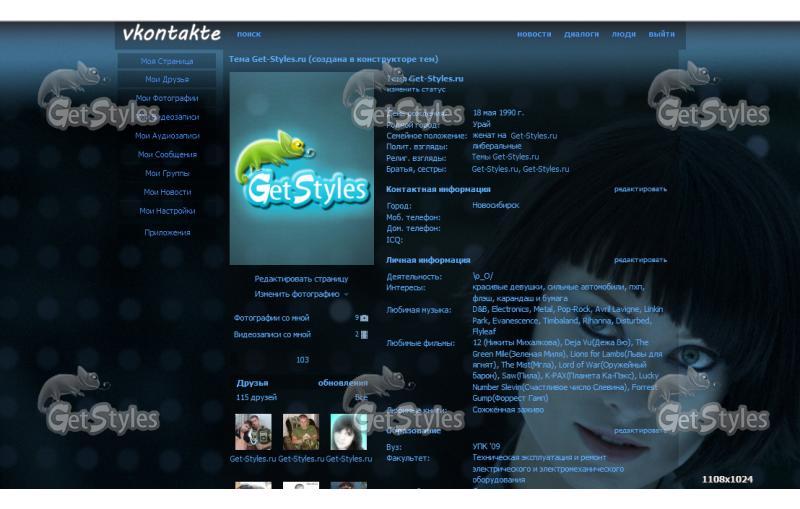Click the Get Styles profile photo
The height and width of the screenshot is (509, 800).
coord(302,168)
